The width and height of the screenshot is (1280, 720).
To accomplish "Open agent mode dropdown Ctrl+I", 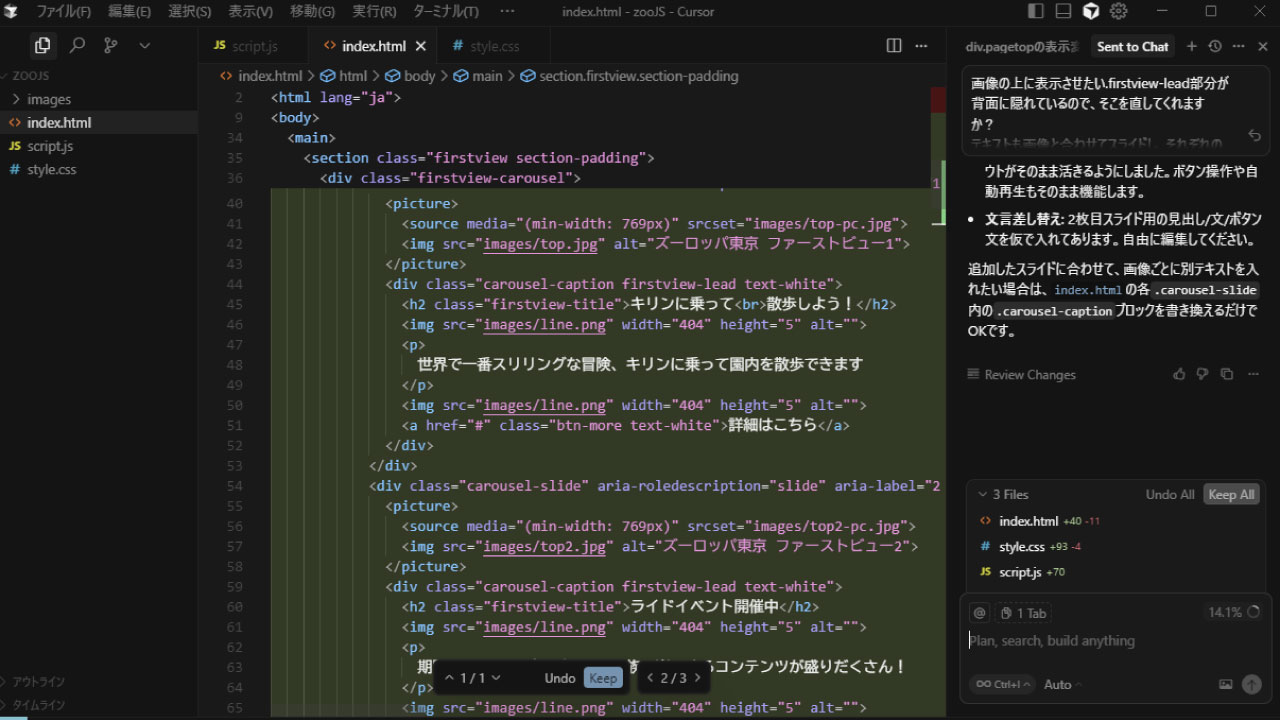I will 1001,684.
